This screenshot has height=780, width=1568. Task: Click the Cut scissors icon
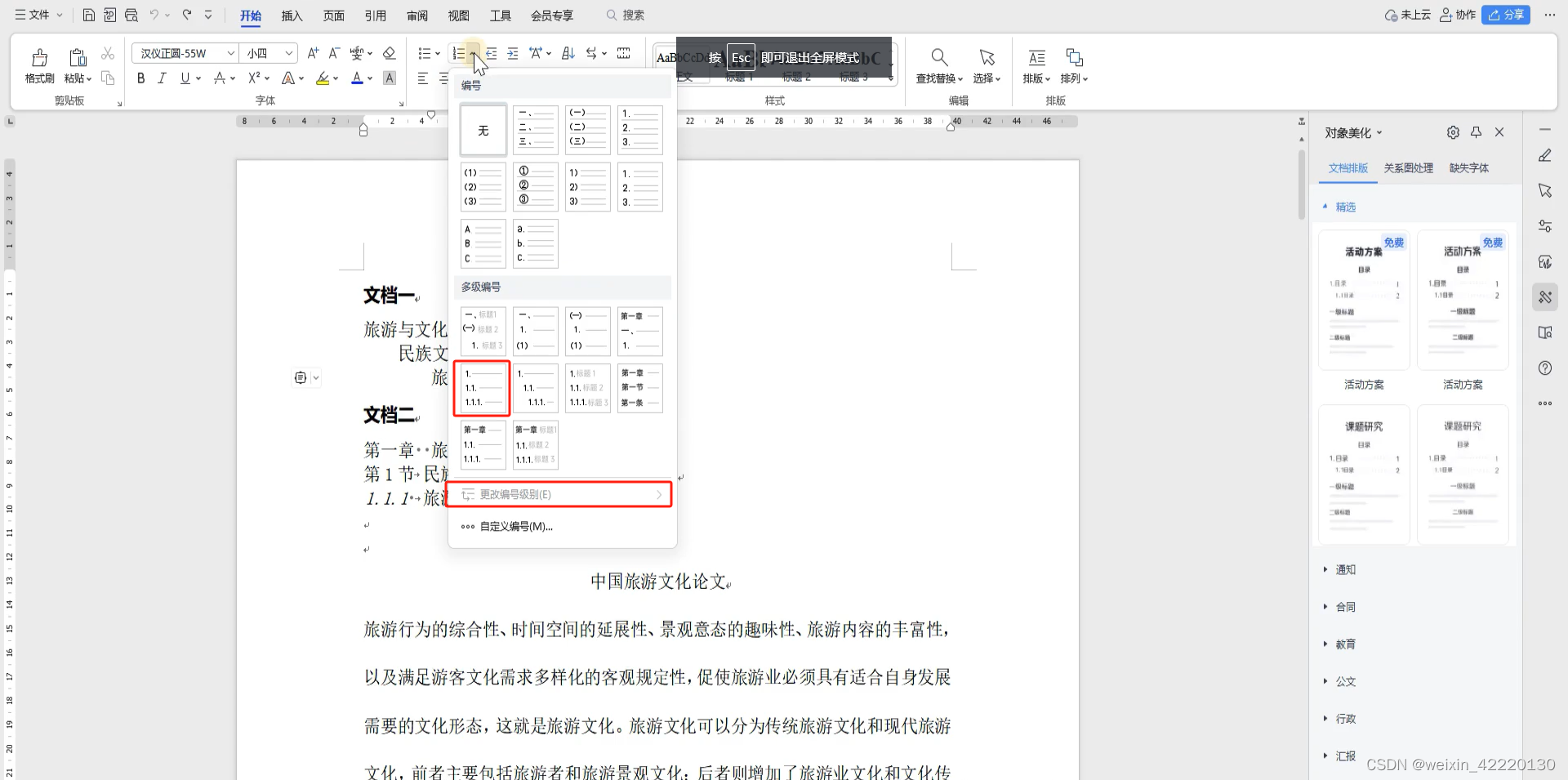(108, 53)
